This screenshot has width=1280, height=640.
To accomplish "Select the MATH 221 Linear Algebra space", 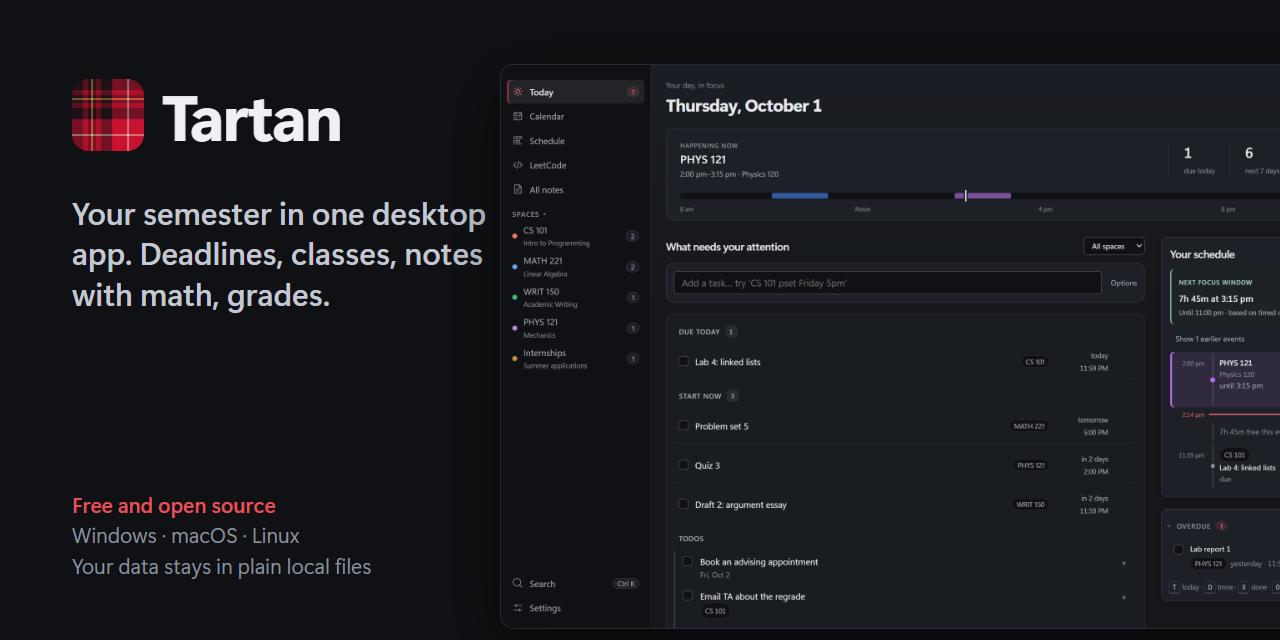I will pos(575,267).
